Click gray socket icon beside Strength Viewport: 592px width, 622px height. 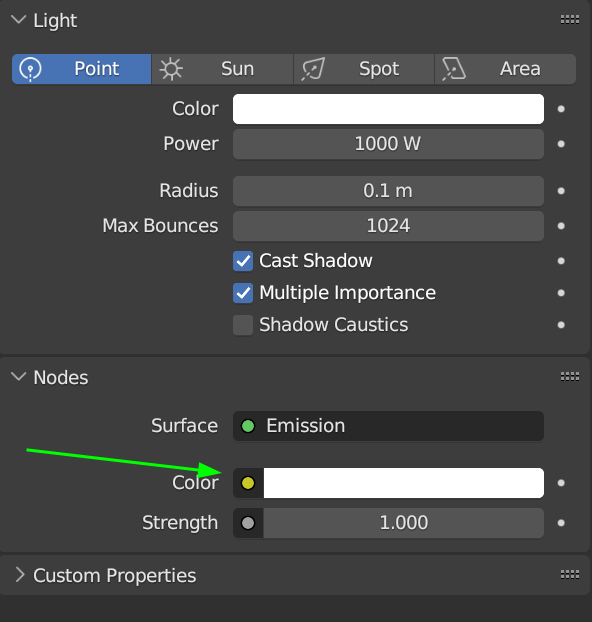pos(248,523)
